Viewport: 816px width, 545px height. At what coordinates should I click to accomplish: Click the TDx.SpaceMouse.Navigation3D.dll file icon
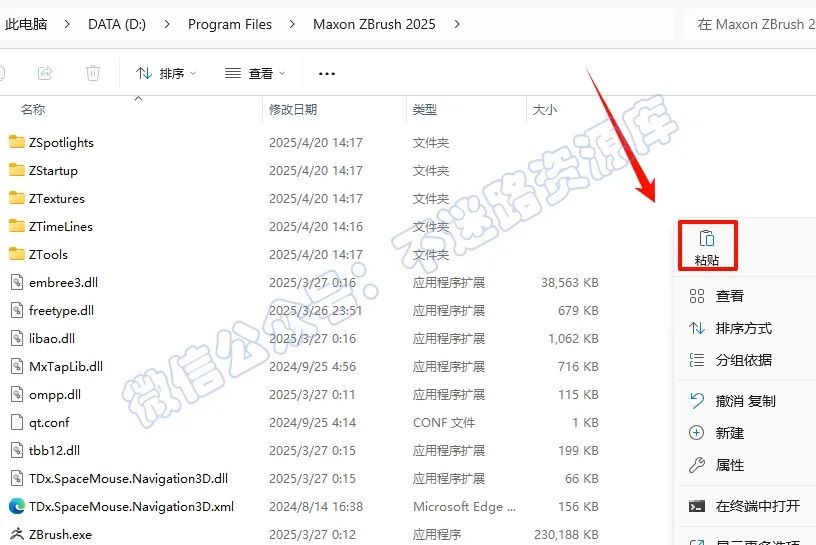click(17, 478)
